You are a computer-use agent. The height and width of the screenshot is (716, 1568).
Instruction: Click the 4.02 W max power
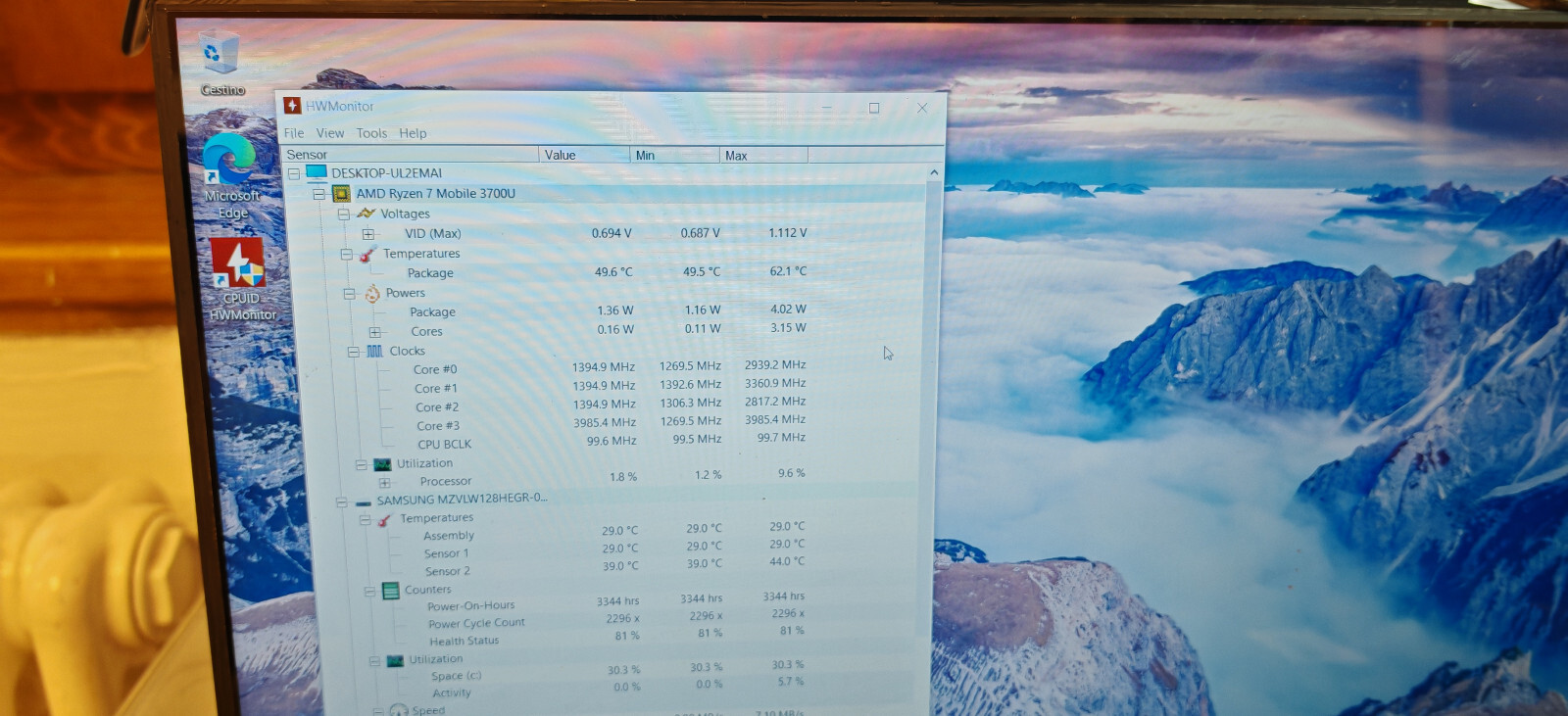pos(788,309)
